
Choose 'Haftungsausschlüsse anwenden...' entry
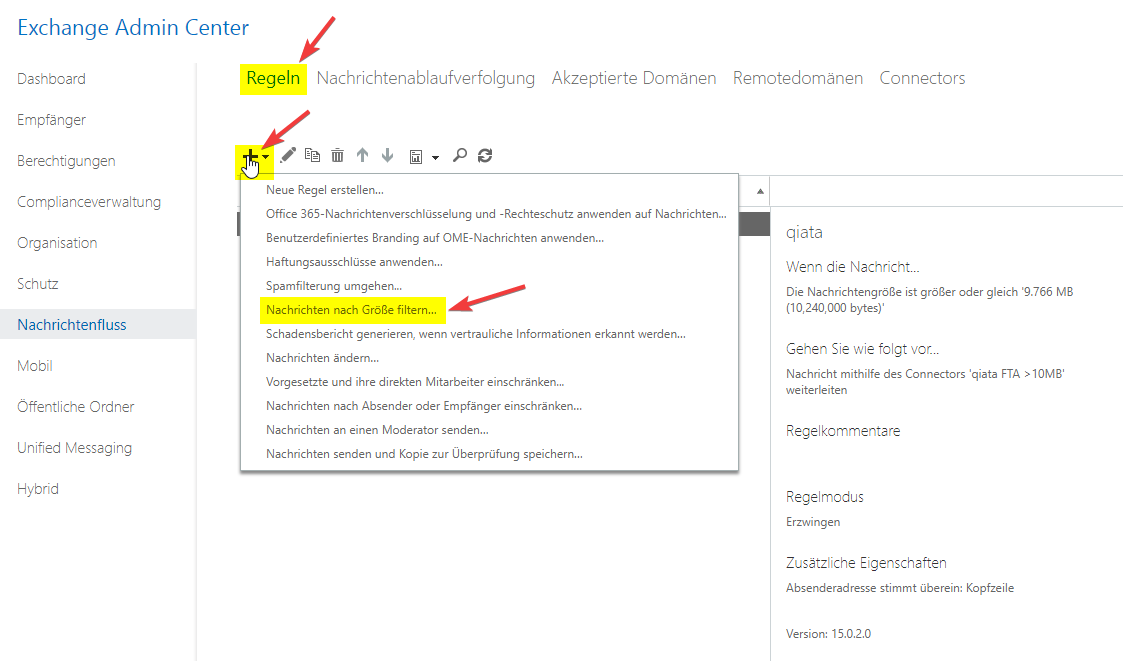point(354,262)
